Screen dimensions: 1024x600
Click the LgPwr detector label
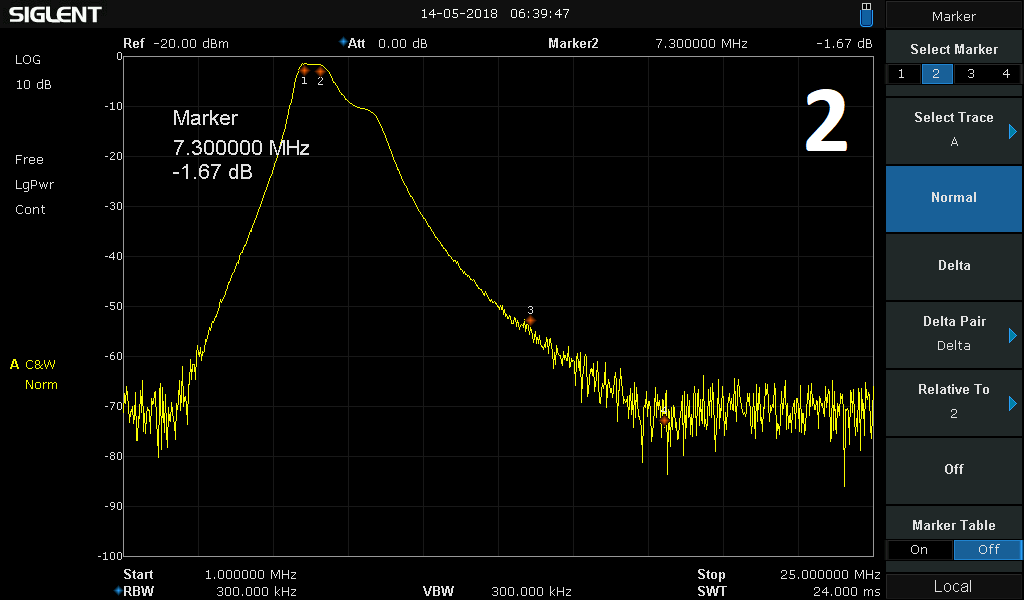coord(35,185)
